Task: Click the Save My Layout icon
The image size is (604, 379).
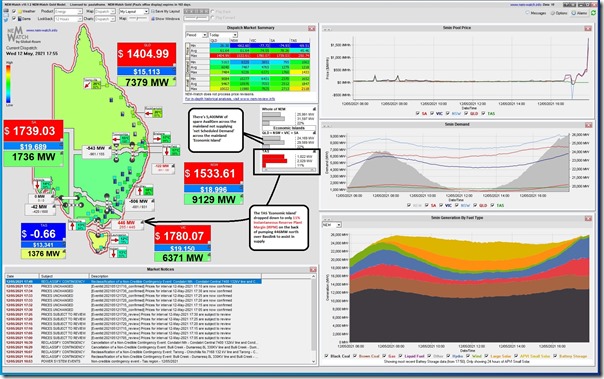Action: (x=153, y=12)
